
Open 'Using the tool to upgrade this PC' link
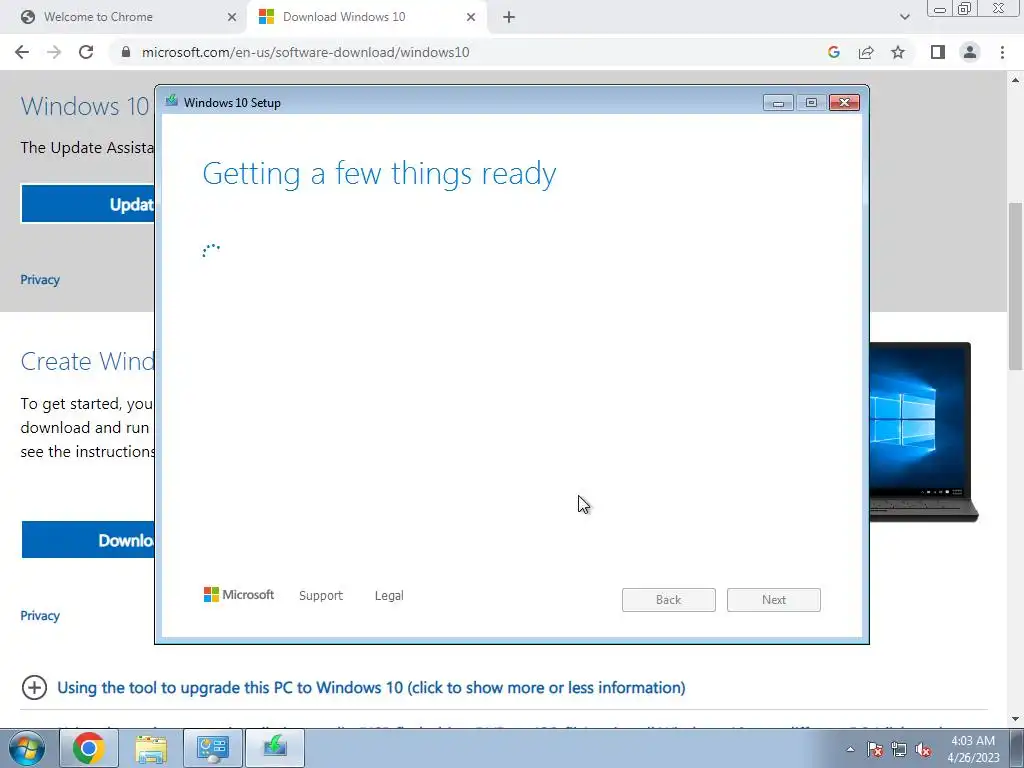pos(371,688)
